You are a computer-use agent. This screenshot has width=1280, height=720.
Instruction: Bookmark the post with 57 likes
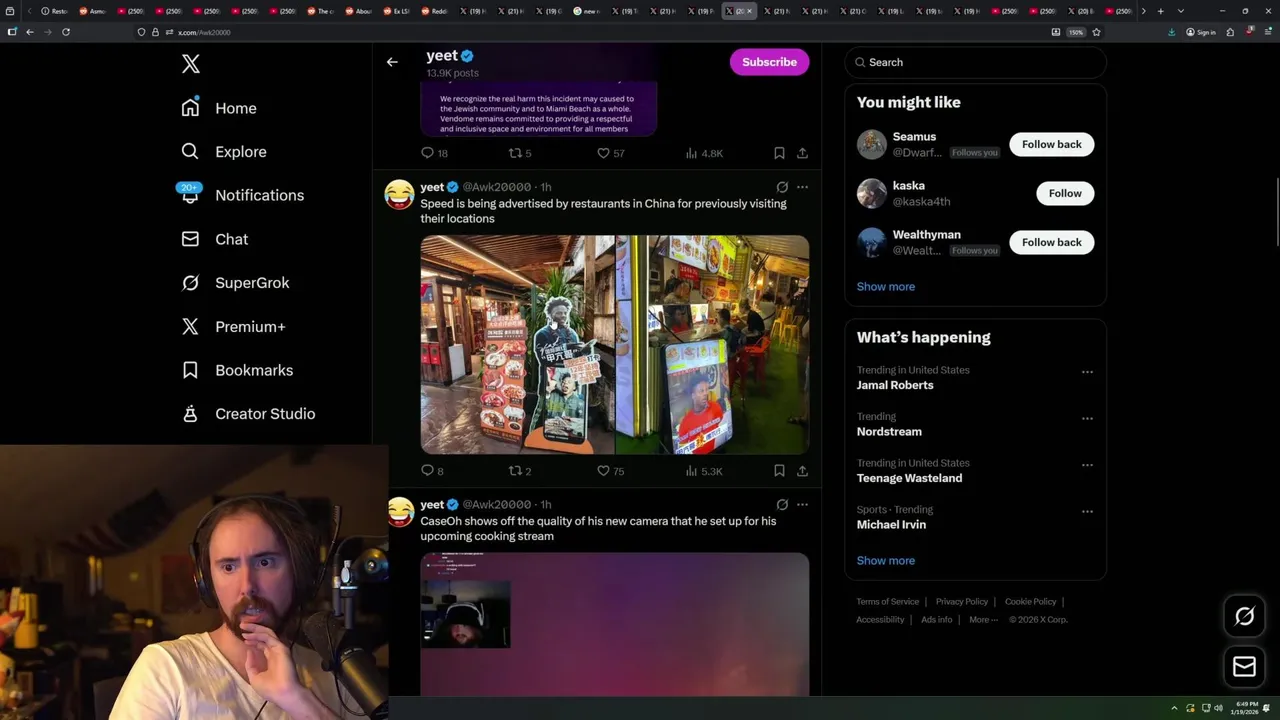click(779, 153)
